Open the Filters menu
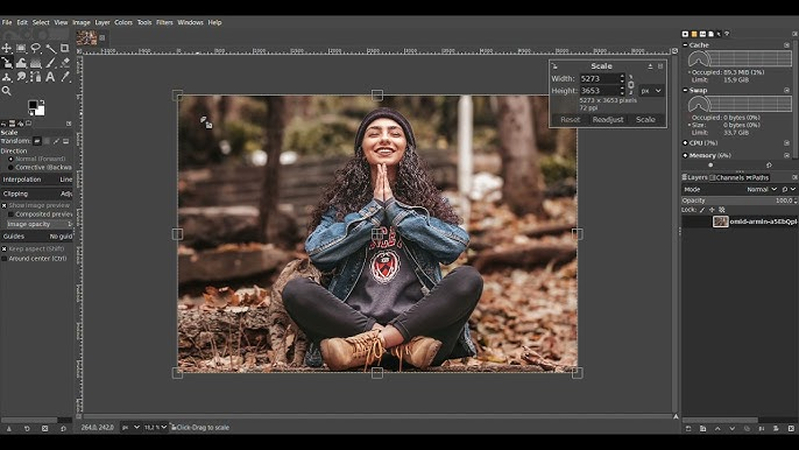The image size is (799, 450). (x=165, y=22)
